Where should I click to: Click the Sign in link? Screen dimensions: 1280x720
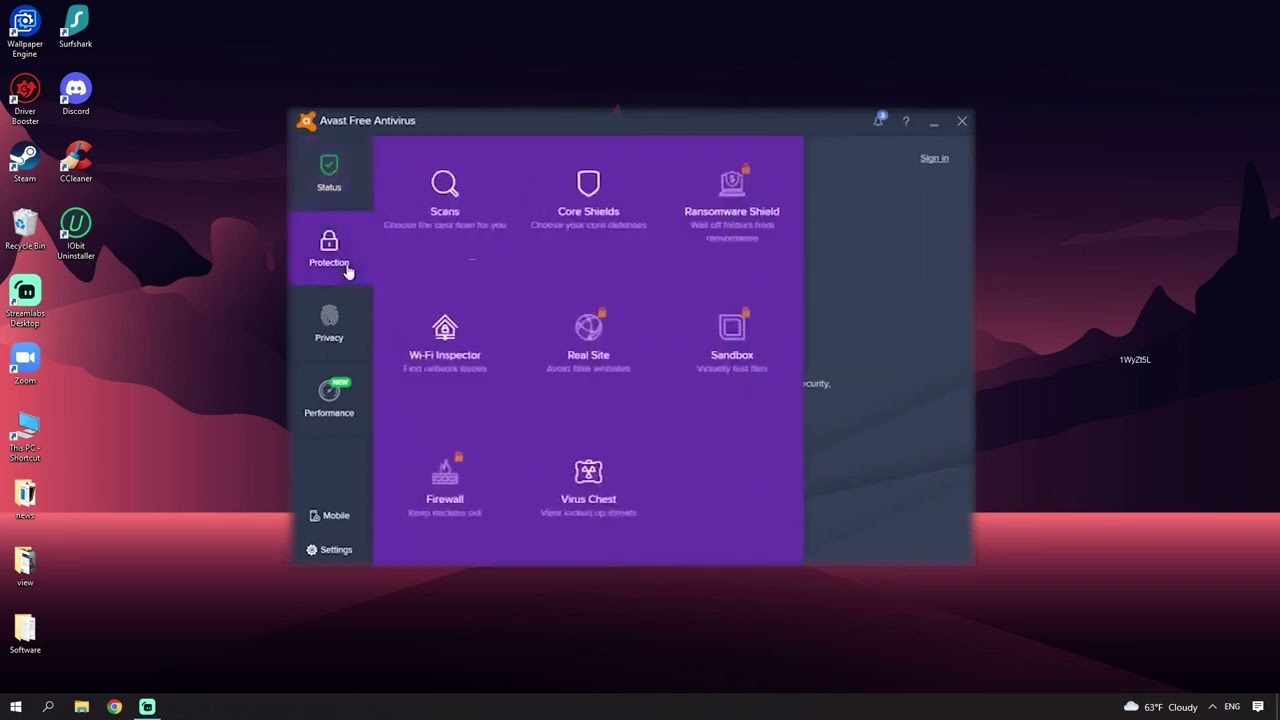pyautogui.click(x=934, y=158)
